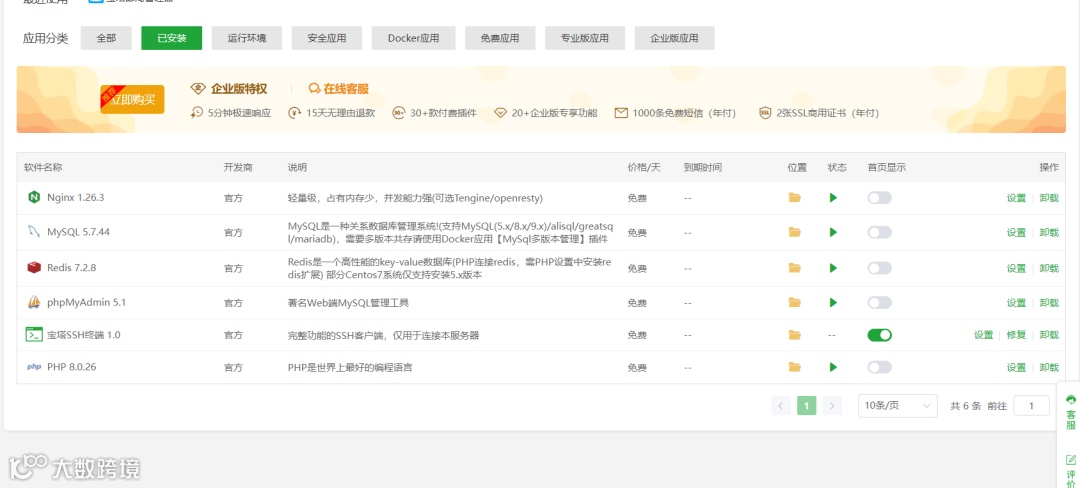Click the 企业版特权 diamond icon
1080x488 pixels.
click(x=198, y=89)
